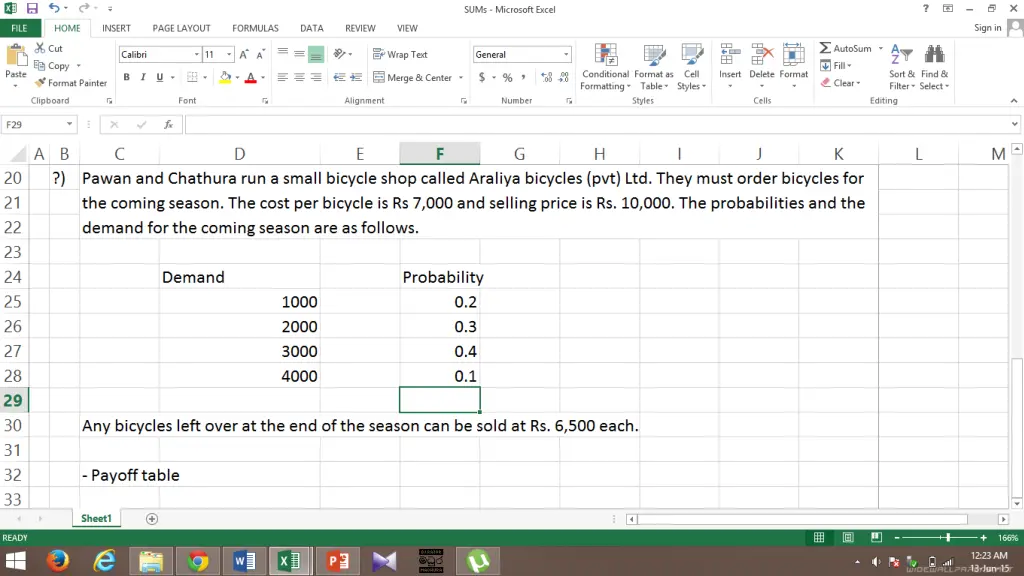Click the zoom slider handle

pyautogui.click(x=948, y=537)
